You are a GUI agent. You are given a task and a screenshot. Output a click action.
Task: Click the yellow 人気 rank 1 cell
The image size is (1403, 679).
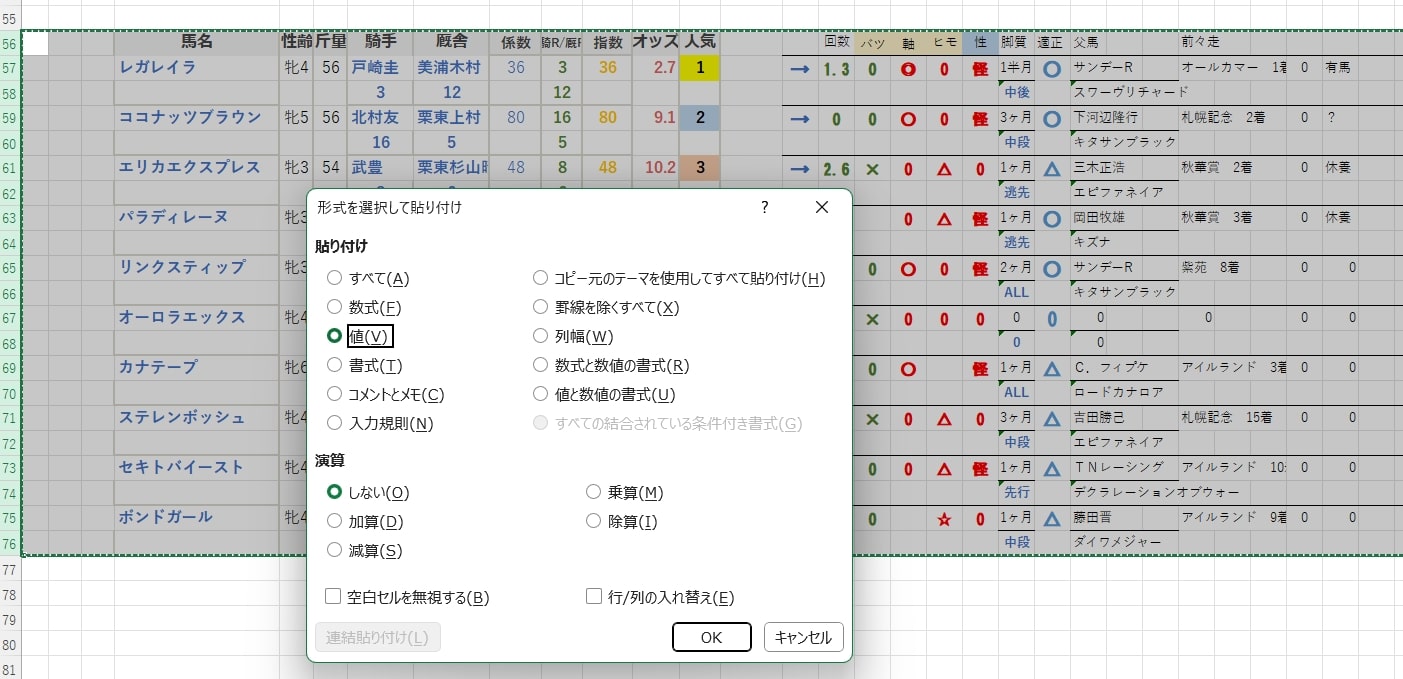699,67
